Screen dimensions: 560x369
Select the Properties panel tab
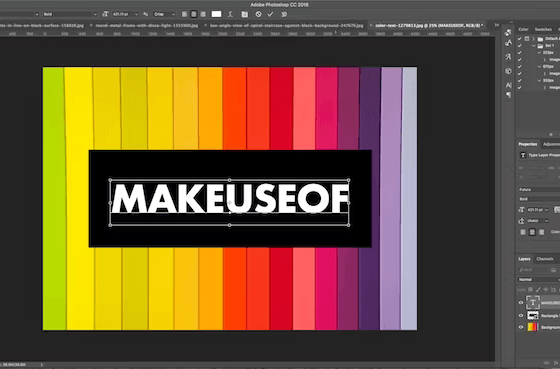(528, 144)
